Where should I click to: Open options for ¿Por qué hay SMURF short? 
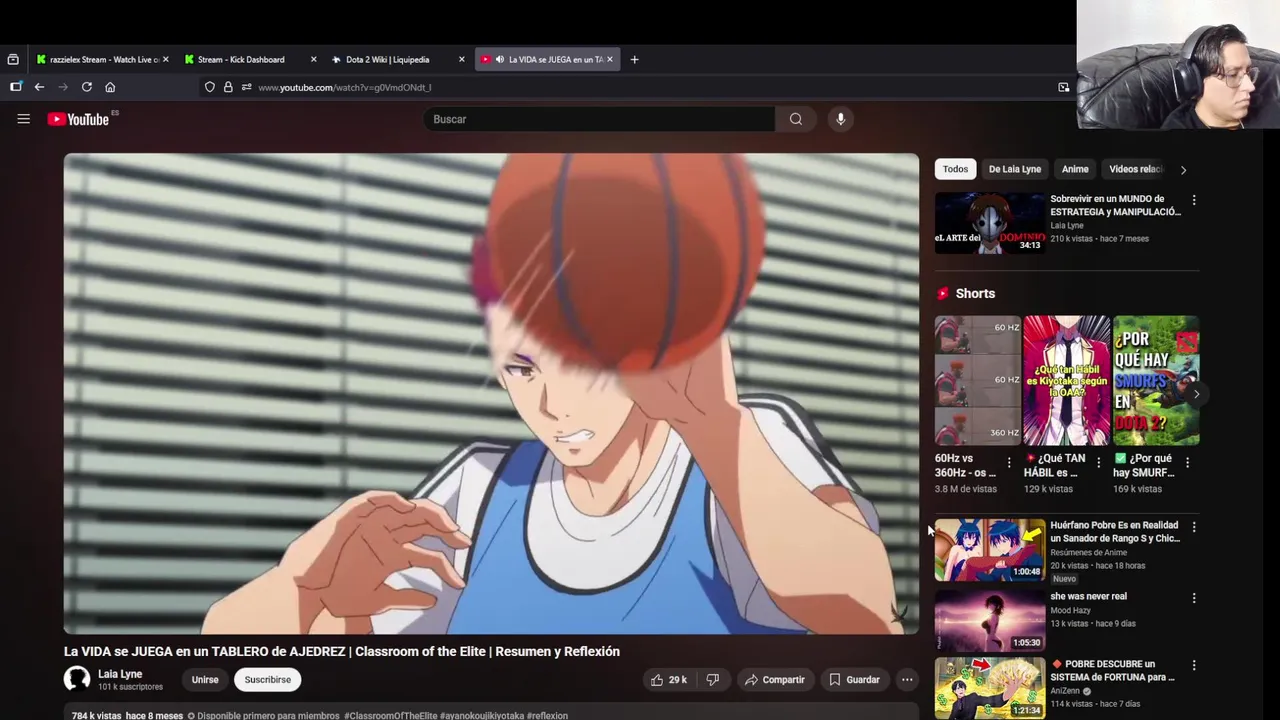coord(1187,462)
